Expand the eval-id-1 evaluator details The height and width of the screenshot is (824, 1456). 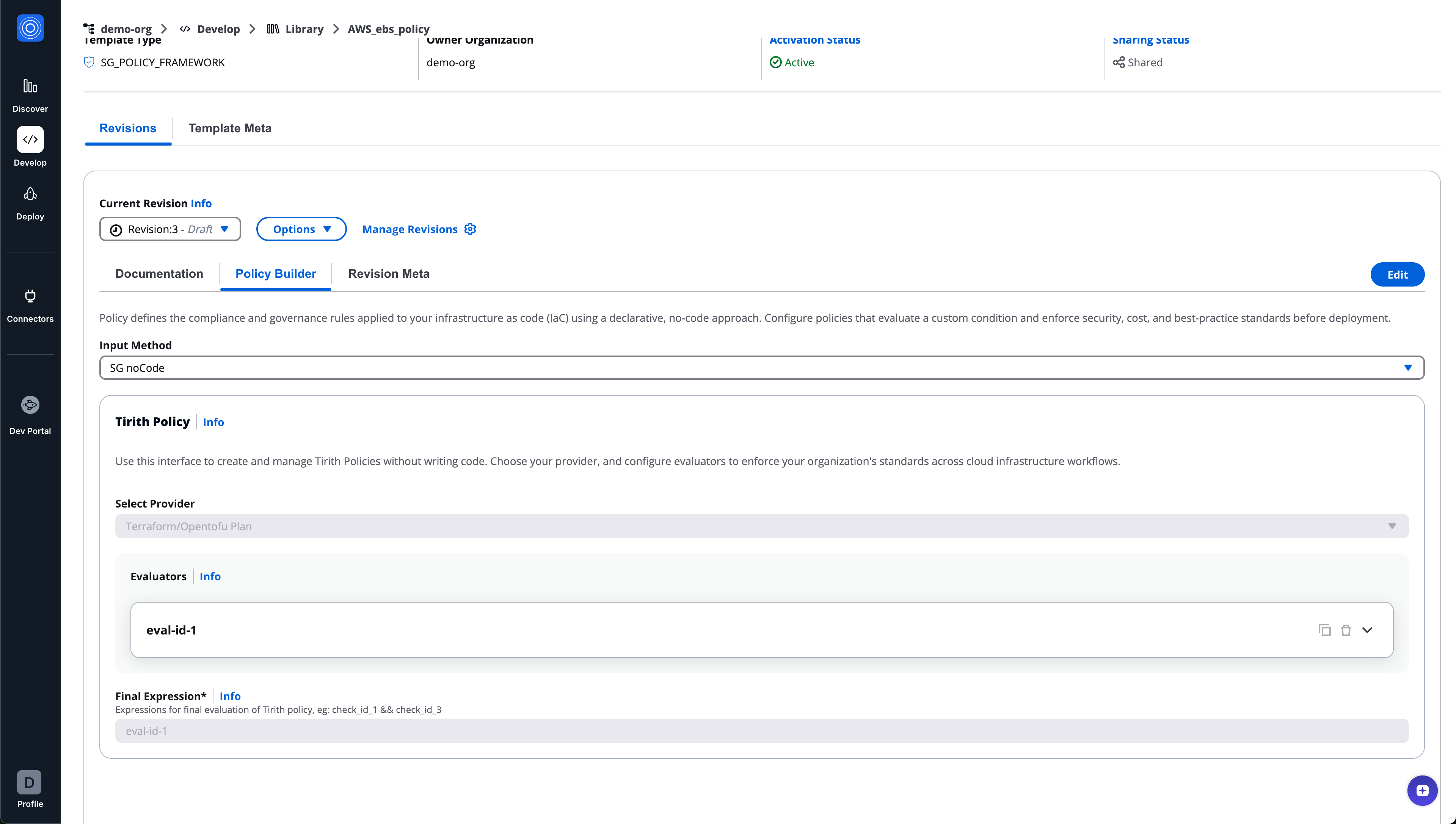click(x=1368, y=629)
